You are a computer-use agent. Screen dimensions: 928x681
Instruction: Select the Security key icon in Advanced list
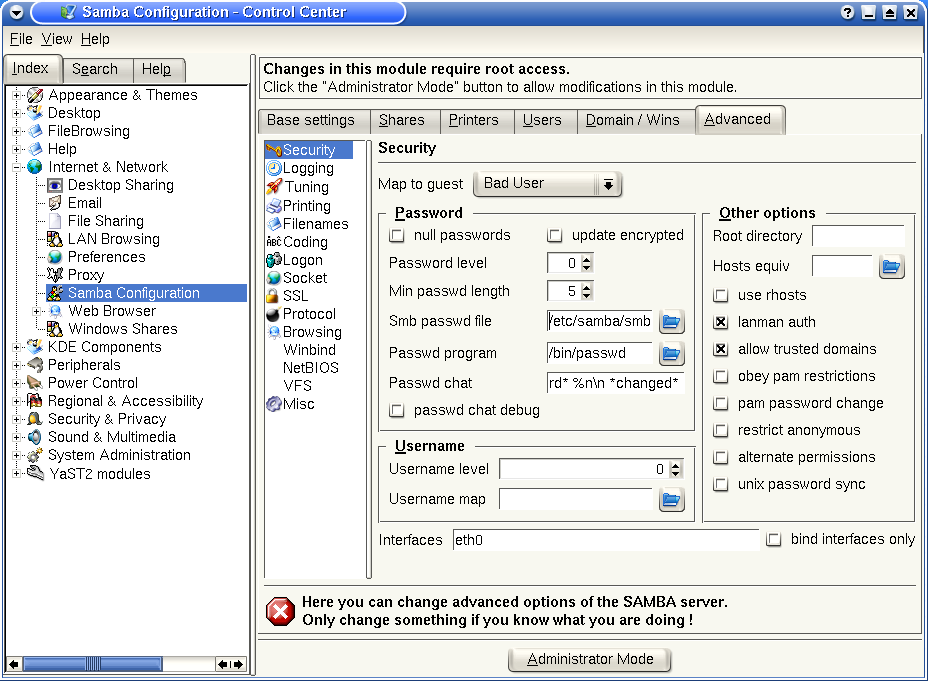coord(273,150)
